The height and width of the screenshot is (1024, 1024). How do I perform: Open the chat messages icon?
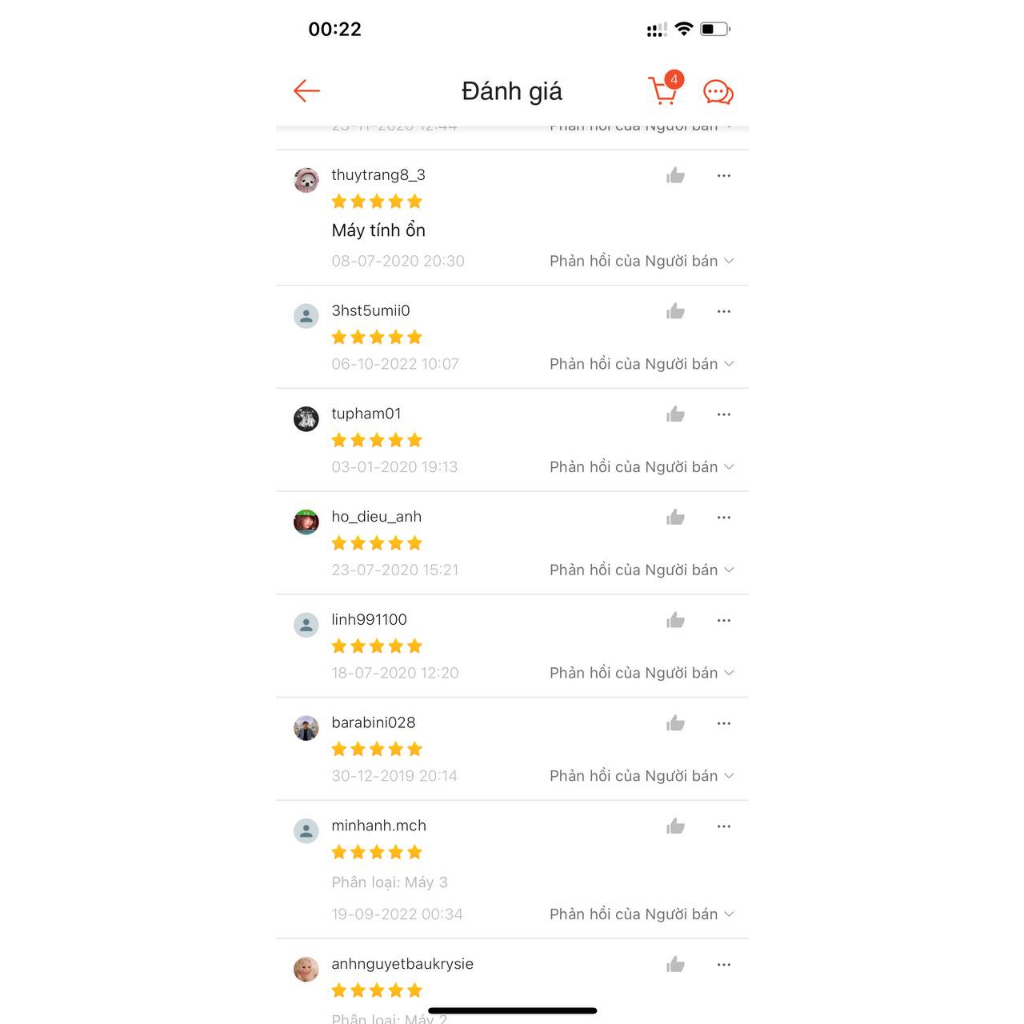pos(718,92)
